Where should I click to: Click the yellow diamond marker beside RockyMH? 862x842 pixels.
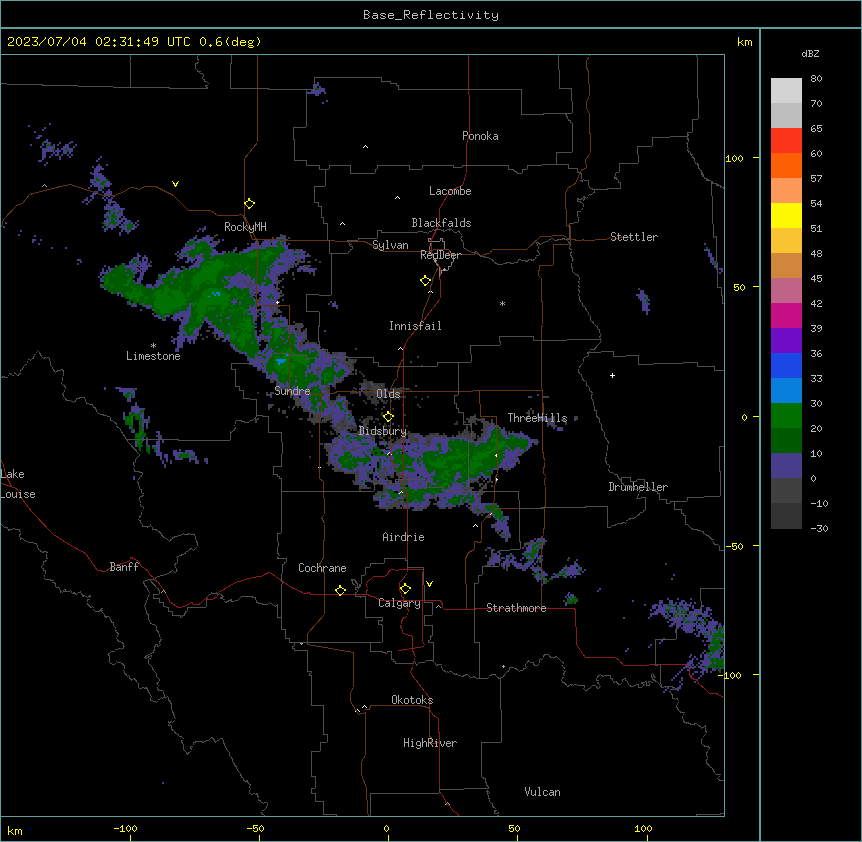click(249, 204)
